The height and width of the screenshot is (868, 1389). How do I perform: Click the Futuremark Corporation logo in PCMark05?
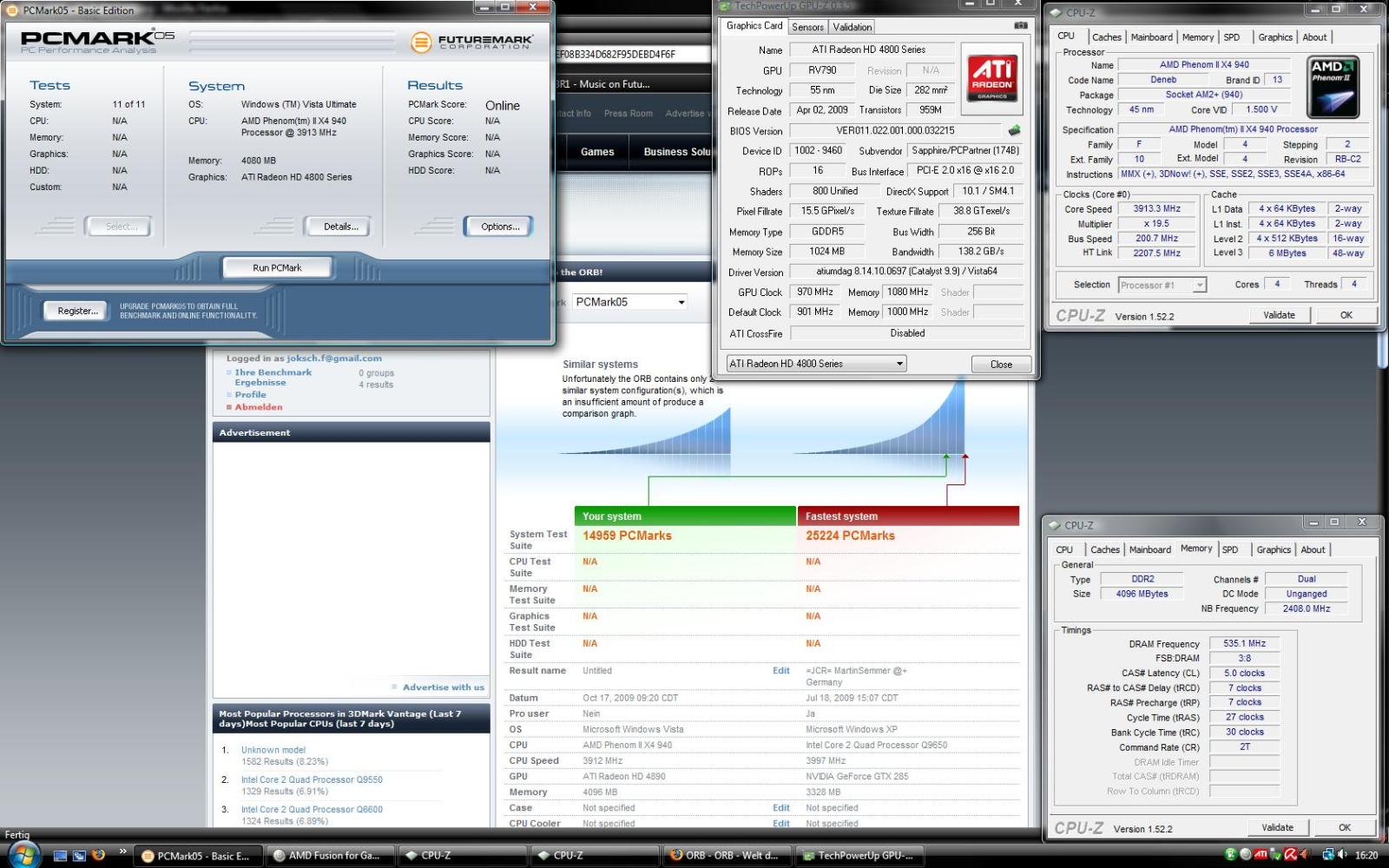tap(471, 41)
